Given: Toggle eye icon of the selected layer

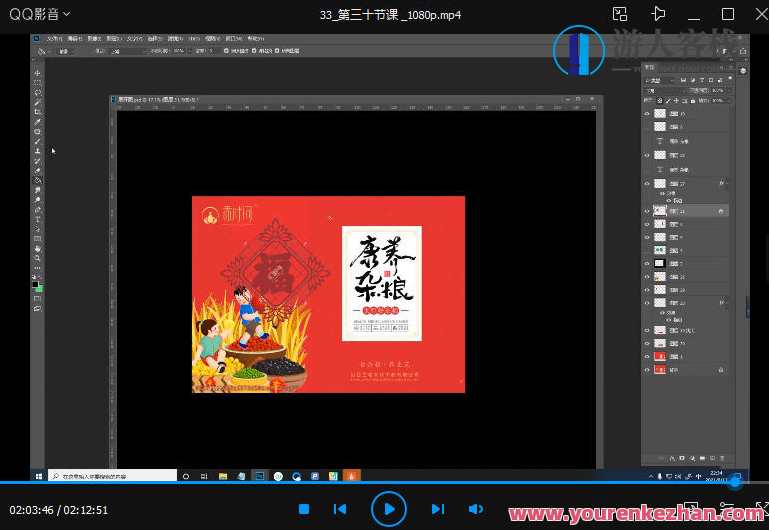Looking at the screenshot, I should click(x=646, y=211).
